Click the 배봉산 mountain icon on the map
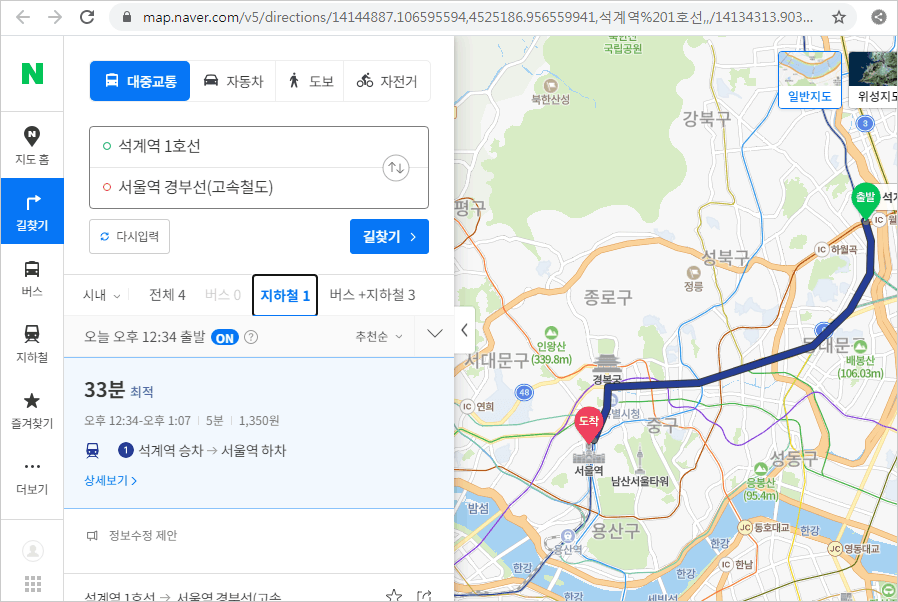 [x=860, y=346]
